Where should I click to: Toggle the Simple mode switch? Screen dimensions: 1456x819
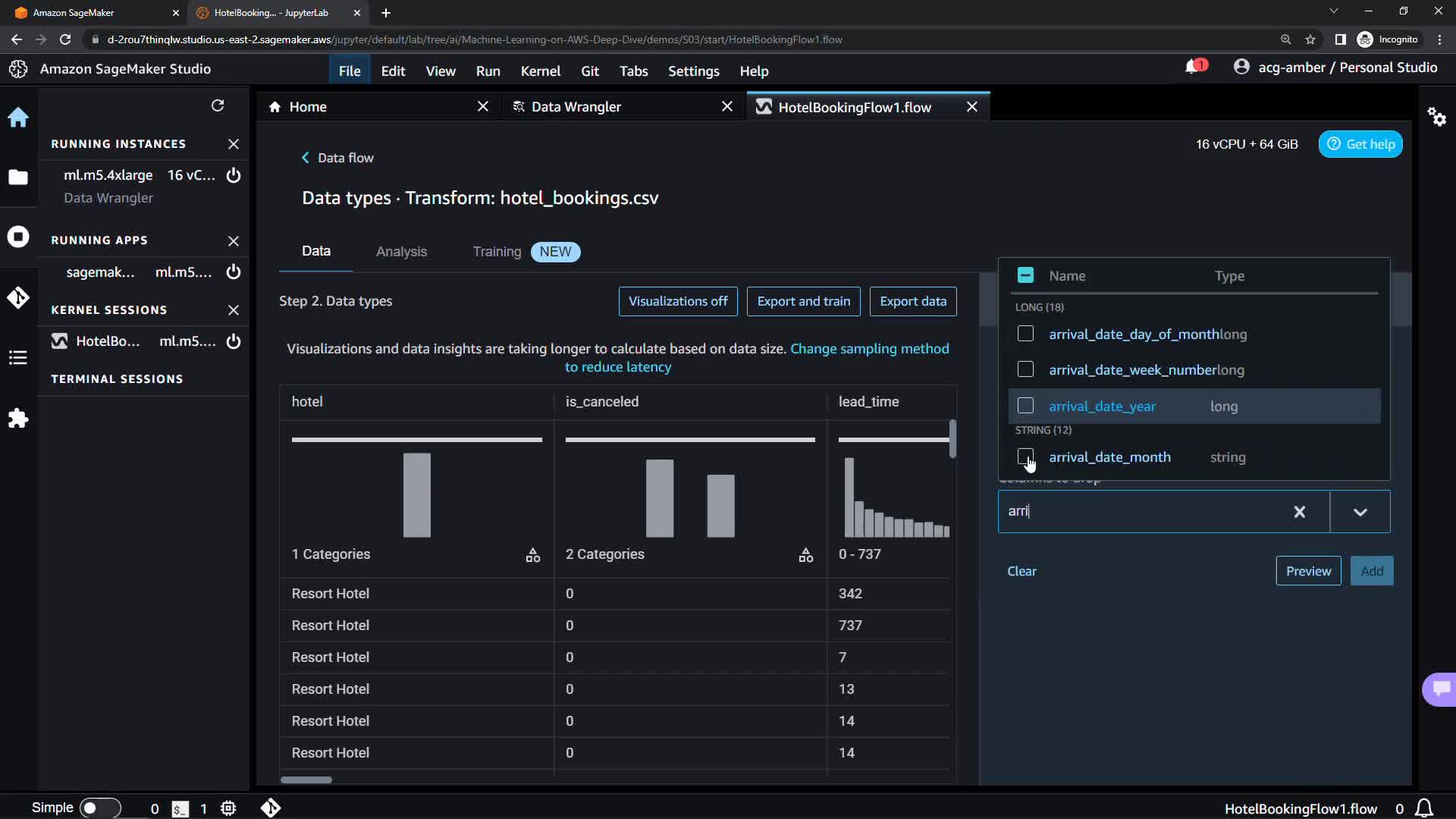click(x=99, y=808)
